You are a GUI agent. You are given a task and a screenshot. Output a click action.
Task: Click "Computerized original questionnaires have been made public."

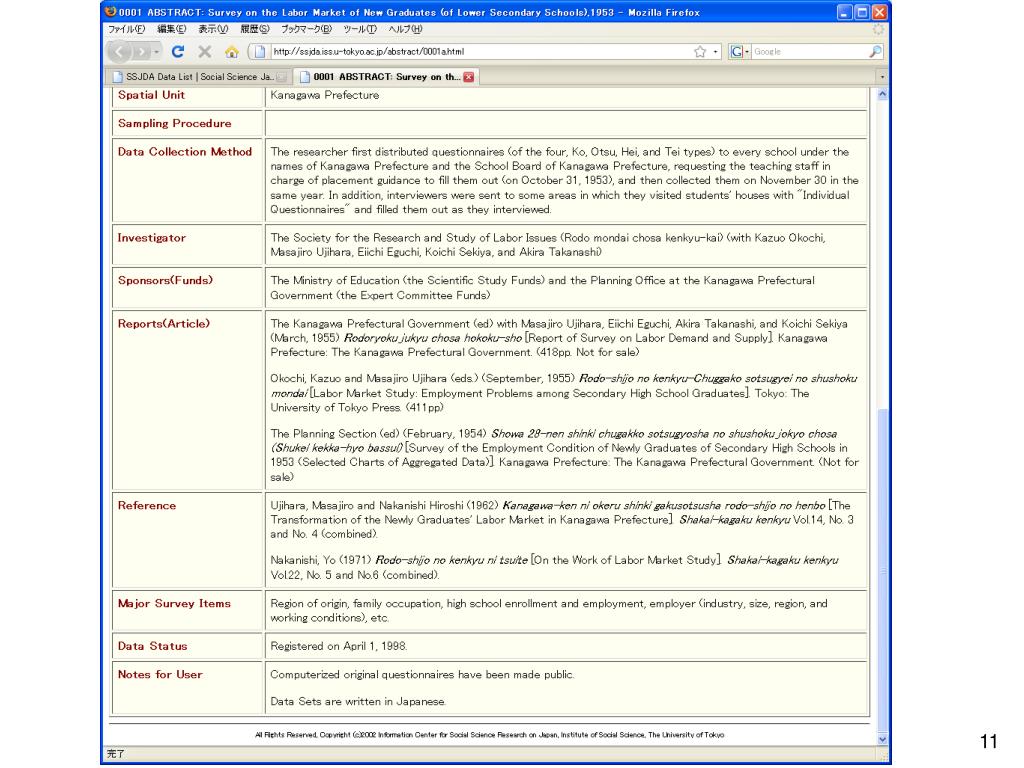pyautogui.click(x=423, y=675)
